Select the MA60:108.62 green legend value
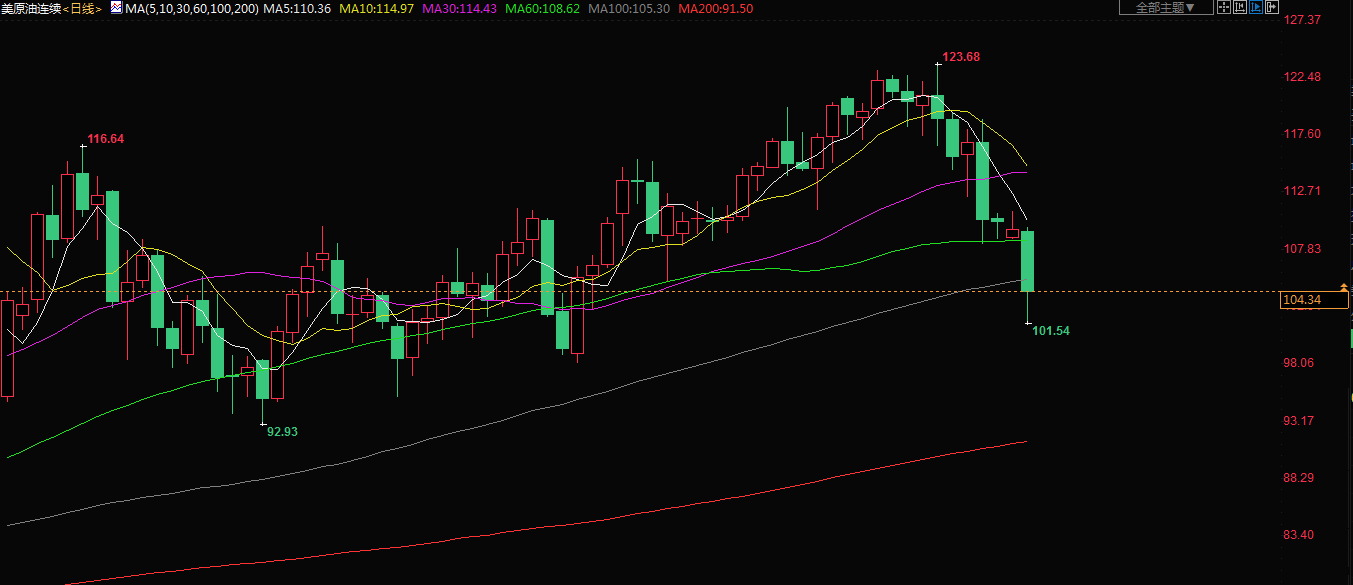 point(543,8)
